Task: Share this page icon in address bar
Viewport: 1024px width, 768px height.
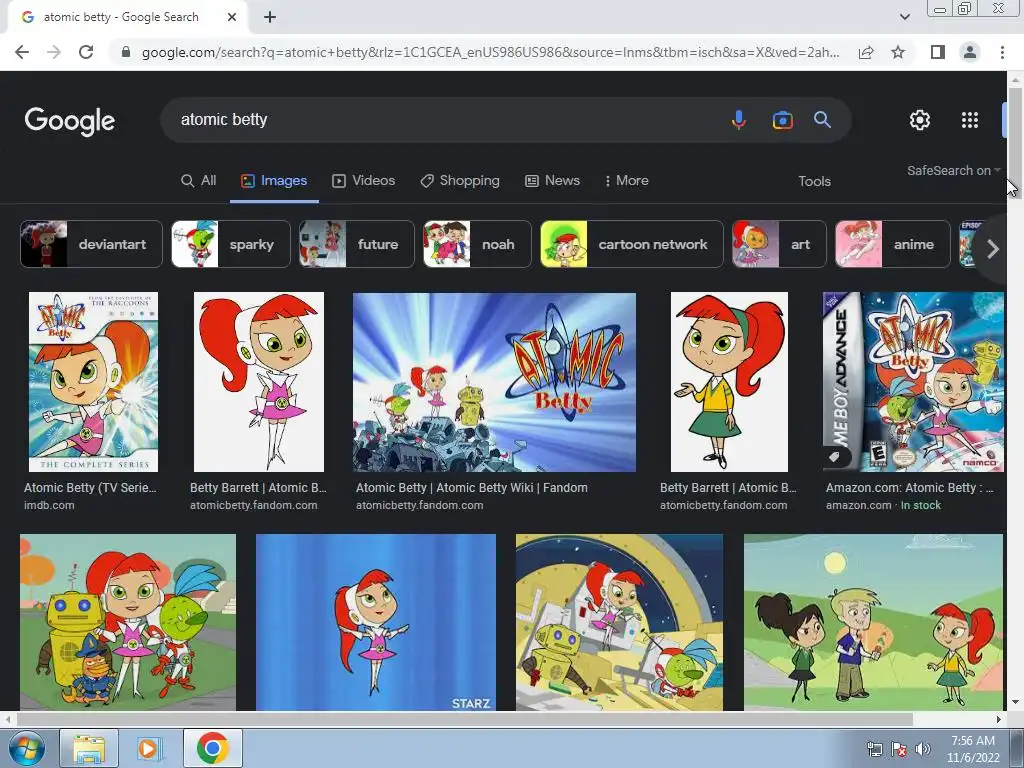Action: 866,52
